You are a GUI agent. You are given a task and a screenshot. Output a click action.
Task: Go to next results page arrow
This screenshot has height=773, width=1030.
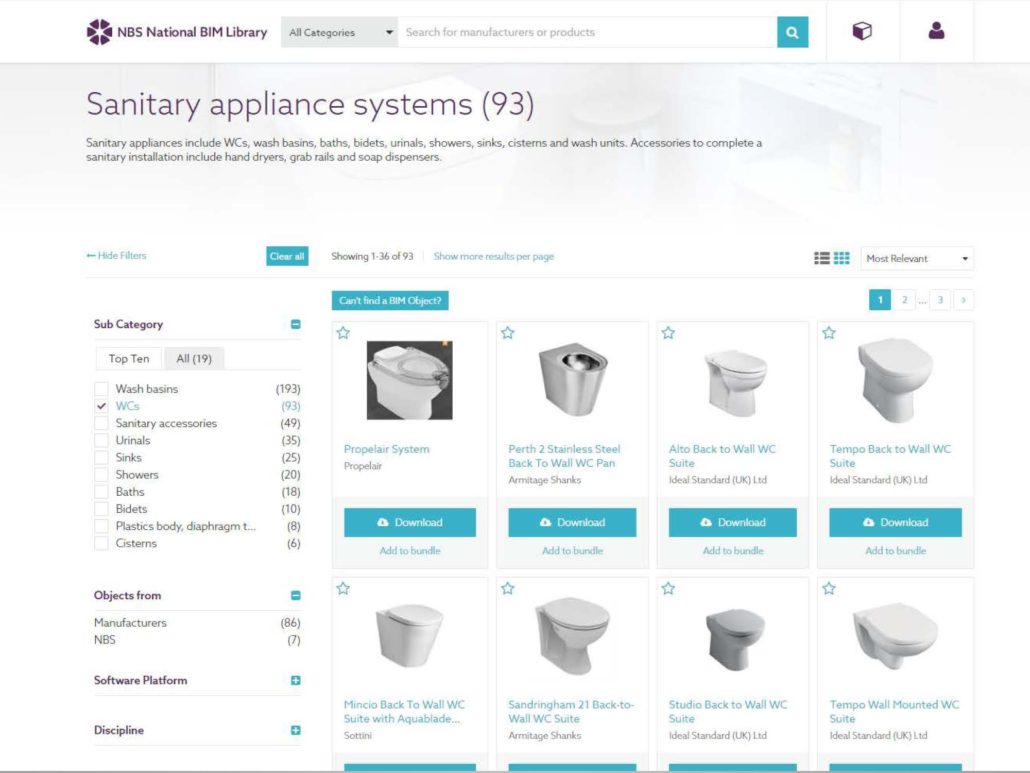pos(963,300)
